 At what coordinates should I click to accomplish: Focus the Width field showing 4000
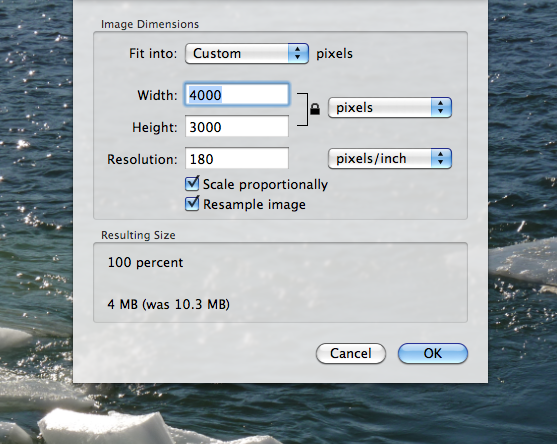(x=237, y=95)
